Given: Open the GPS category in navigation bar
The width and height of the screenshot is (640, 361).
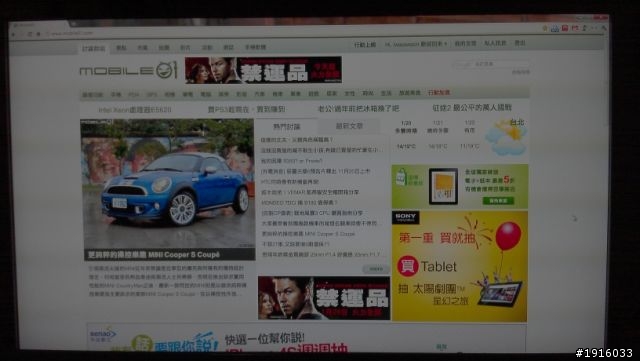Looking at the screenshot, I should [151, 95].
